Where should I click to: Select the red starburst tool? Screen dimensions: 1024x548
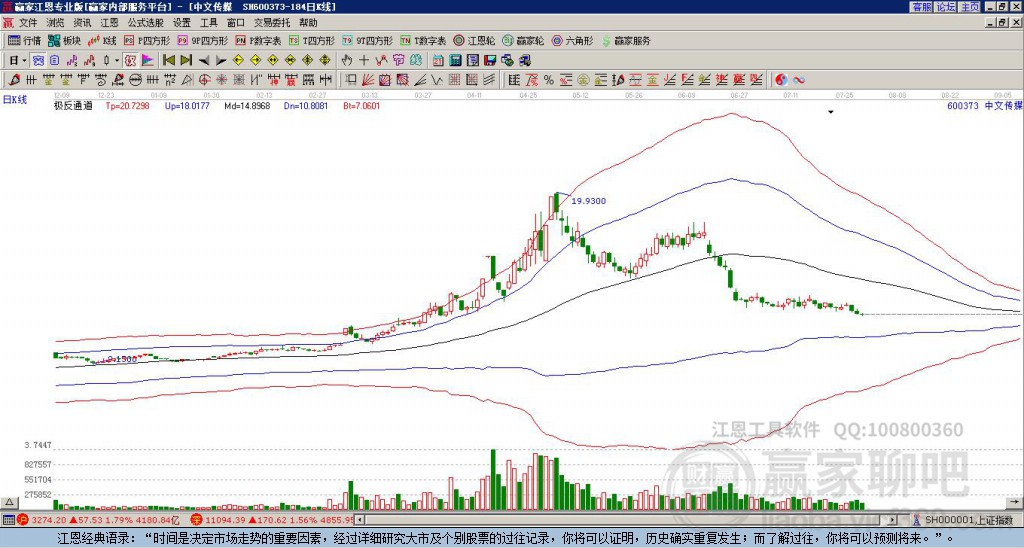click(x=222, y=80)
